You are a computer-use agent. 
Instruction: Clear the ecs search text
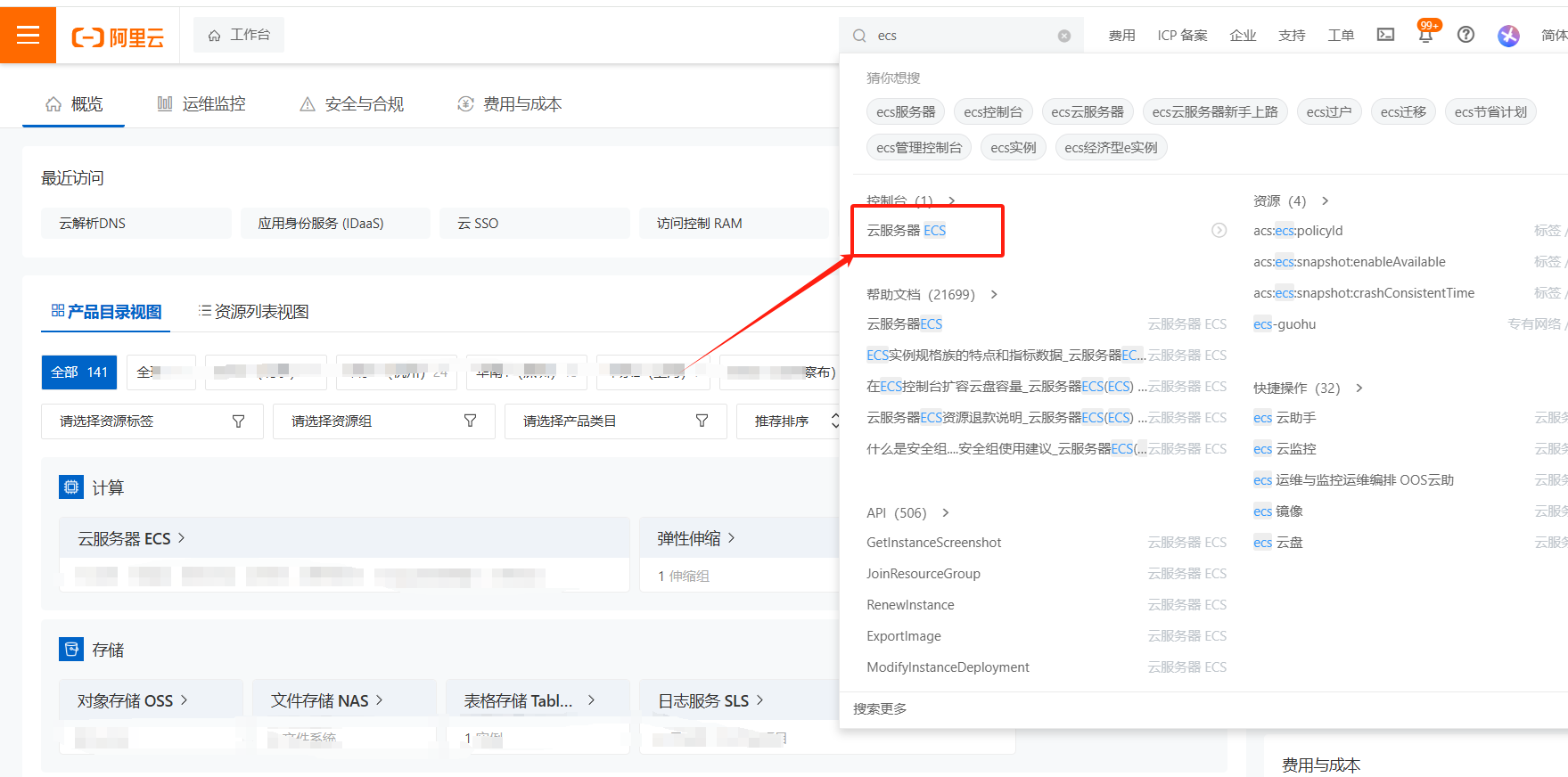[x=1063, y=36]
